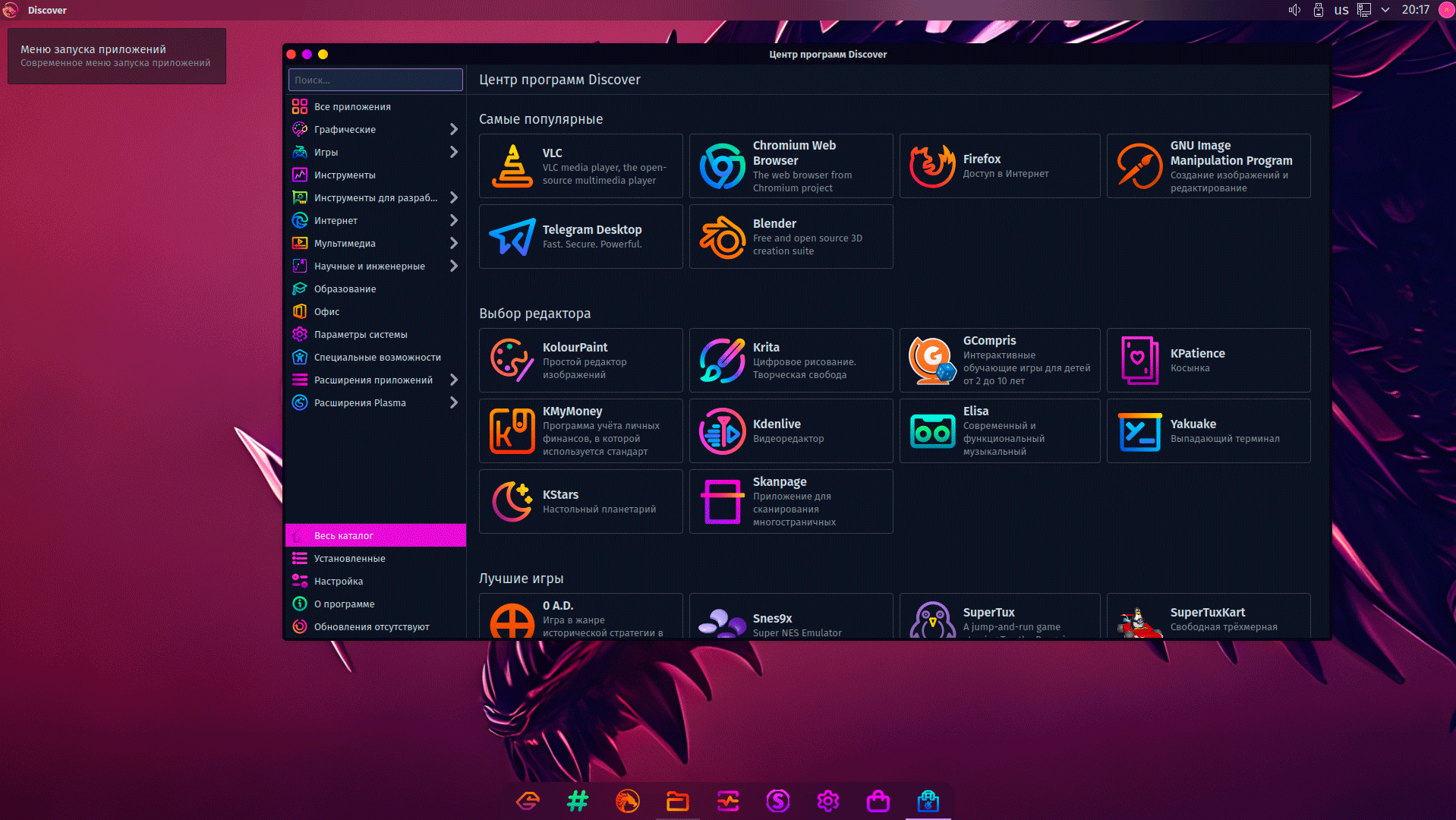Select the KolourPaint palette icon
The height and width of the screenshot is (820, 1456).
(x=512, y=361)
